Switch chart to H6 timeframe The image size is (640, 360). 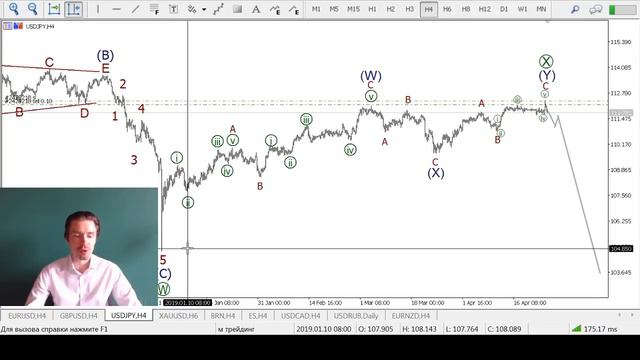(447, 9)
